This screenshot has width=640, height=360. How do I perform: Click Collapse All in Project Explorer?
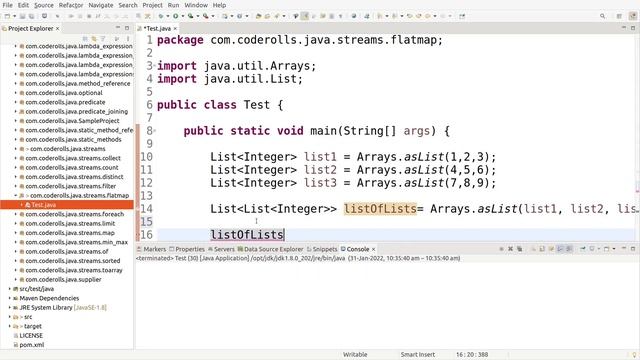coord(85,39)
